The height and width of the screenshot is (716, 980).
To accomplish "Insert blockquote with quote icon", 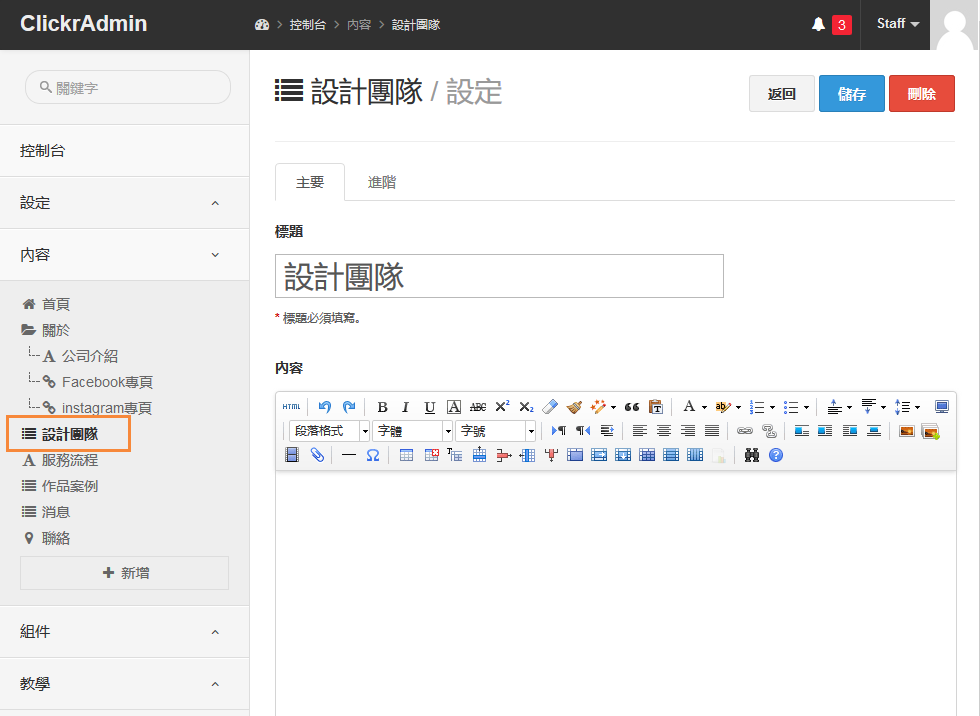I will 632,407.
